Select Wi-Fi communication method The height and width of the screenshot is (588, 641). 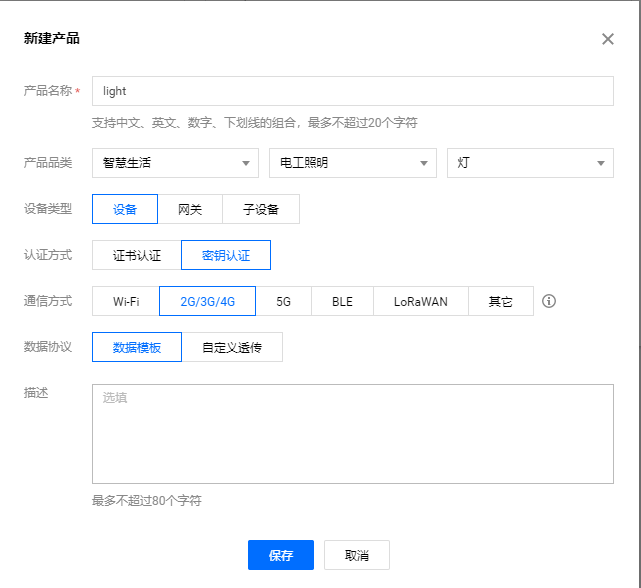126,301
